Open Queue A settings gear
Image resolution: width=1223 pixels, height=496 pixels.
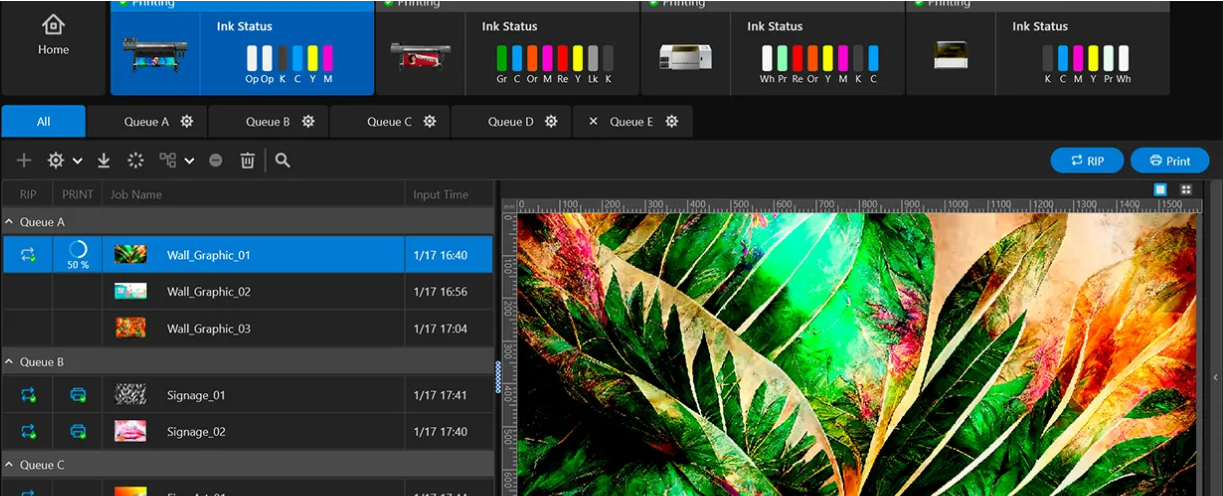(187, 122)
